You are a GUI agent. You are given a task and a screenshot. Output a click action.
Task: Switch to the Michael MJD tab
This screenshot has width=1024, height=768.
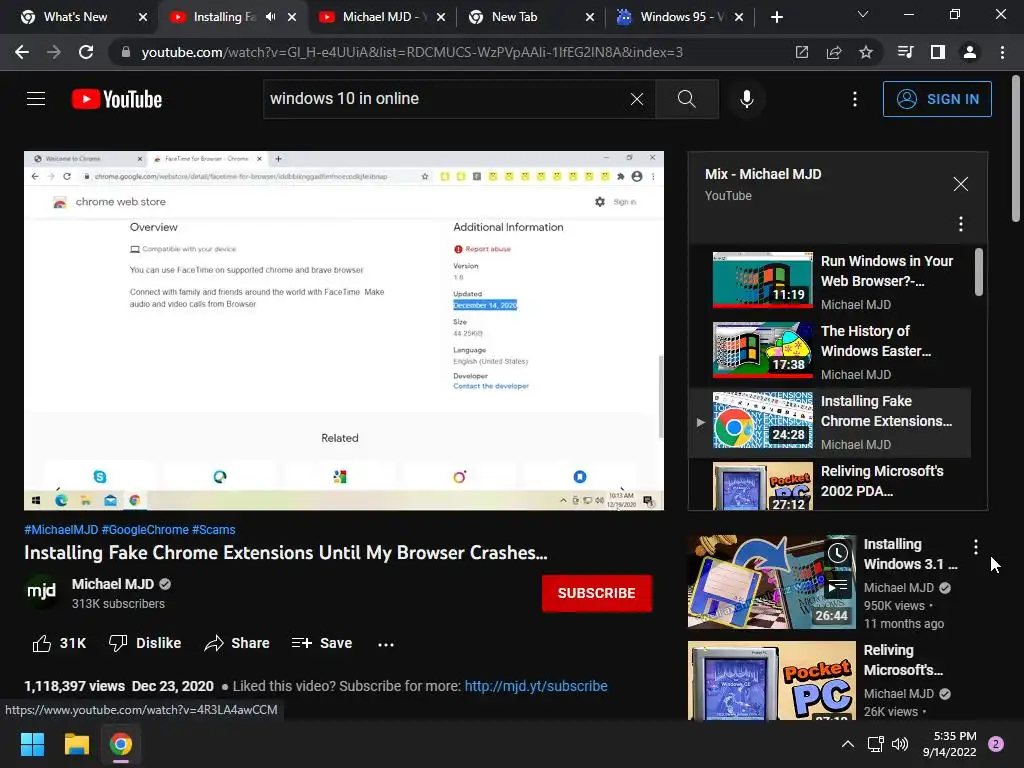tap(383, 17)
